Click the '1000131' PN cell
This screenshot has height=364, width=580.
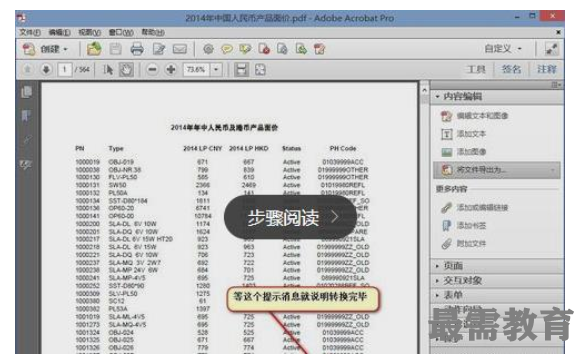pyautogui.click(x=87, y=185)
